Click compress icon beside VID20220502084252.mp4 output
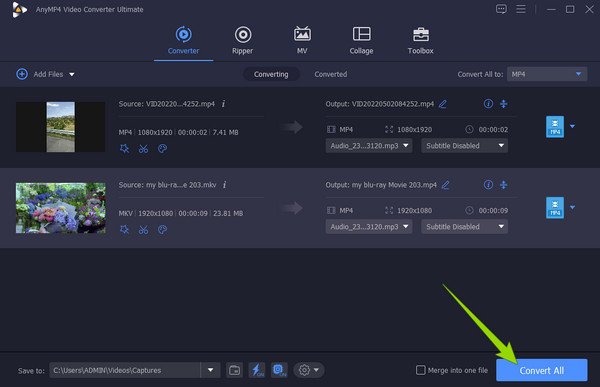Viewport: 600px width, 387px height. pyautogui.click(x=504, y=103)
